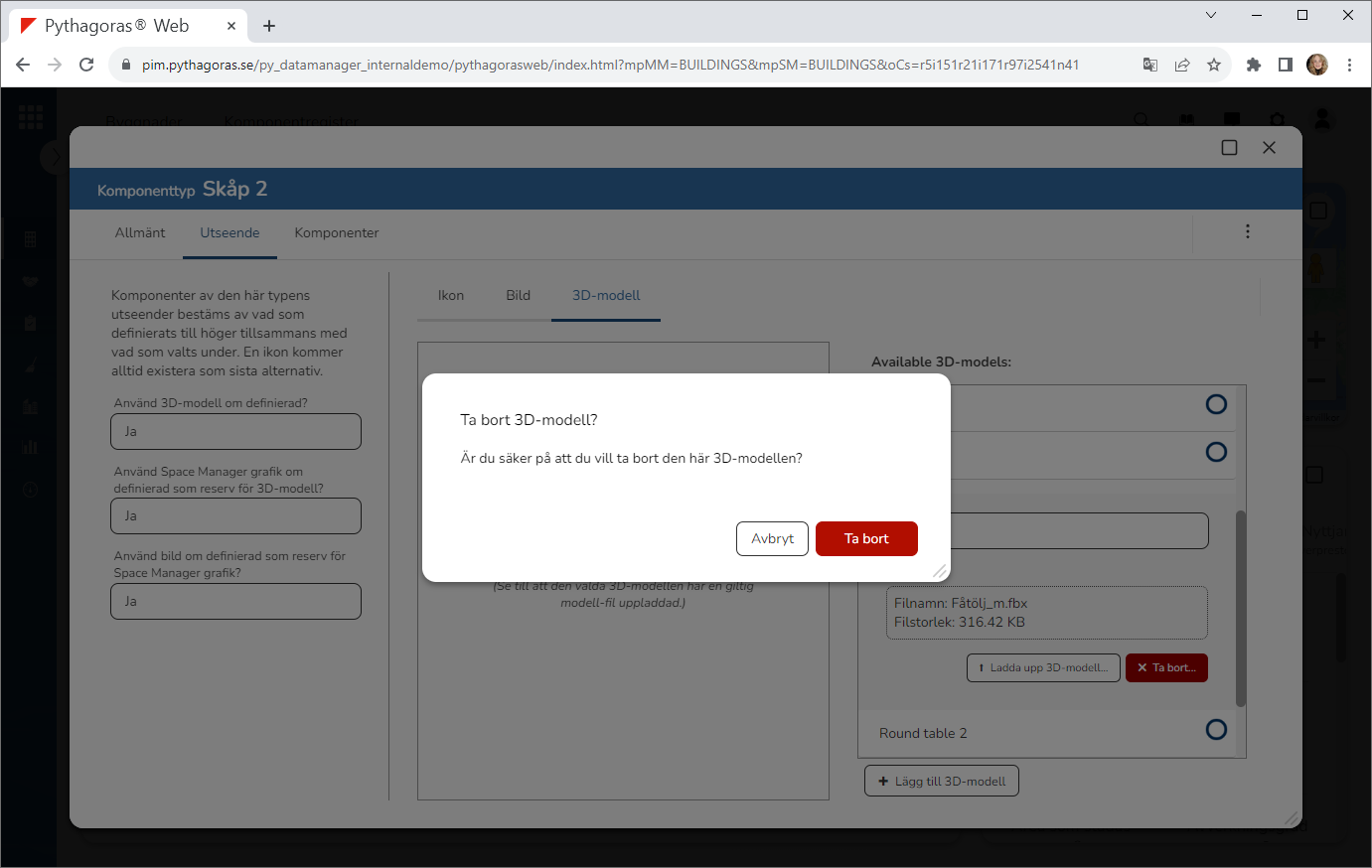
Task: Click Avbryt to cancel deletion
Action: 772,539
